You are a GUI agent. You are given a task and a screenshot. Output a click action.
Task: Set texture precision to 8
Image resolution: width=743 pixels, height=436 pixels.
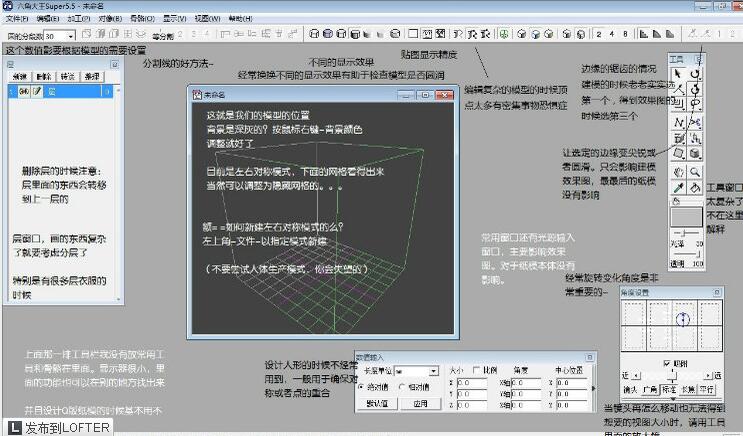(625, 34)
